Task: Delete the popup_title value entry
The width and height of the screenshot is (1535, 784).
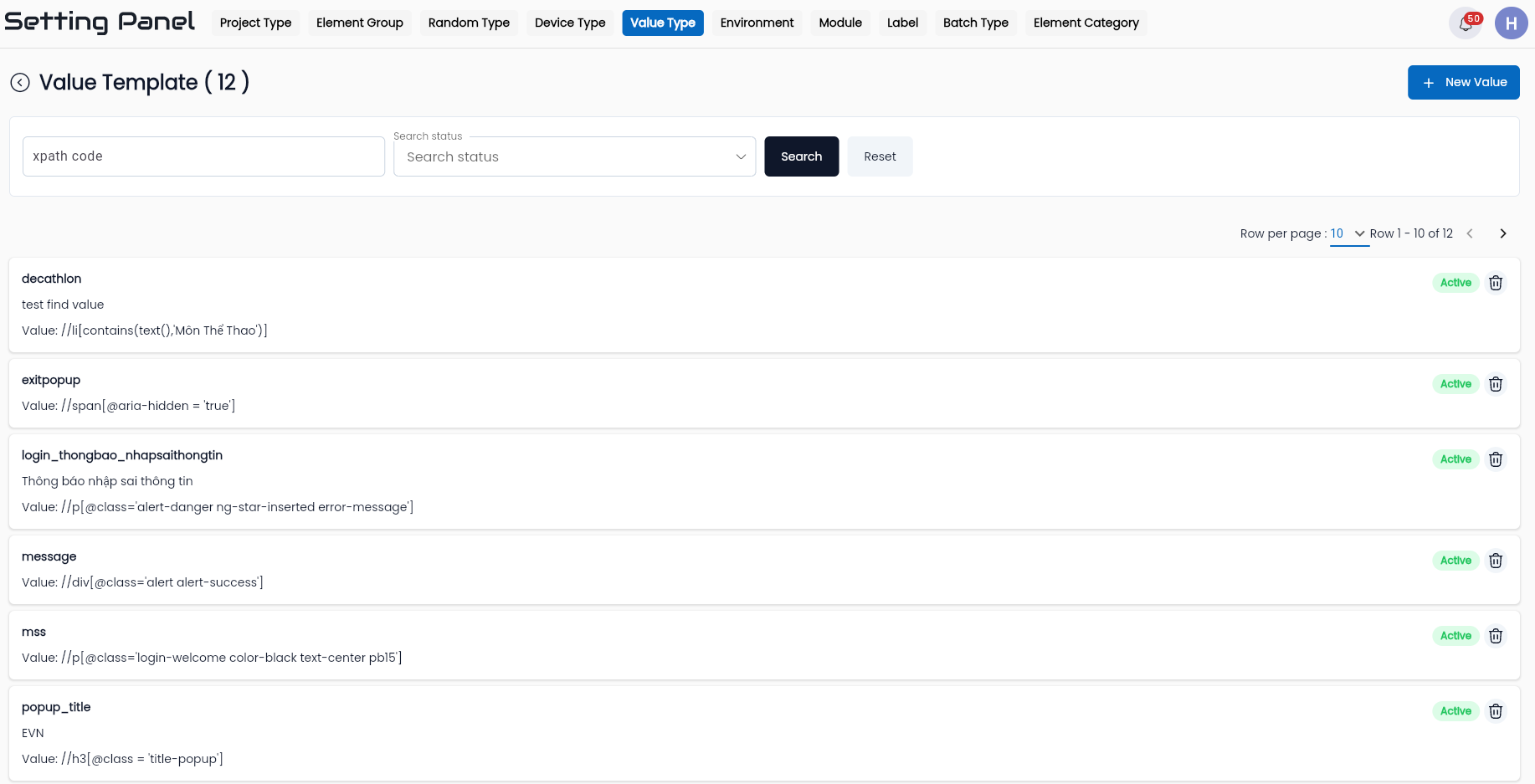Action: 1496,711
